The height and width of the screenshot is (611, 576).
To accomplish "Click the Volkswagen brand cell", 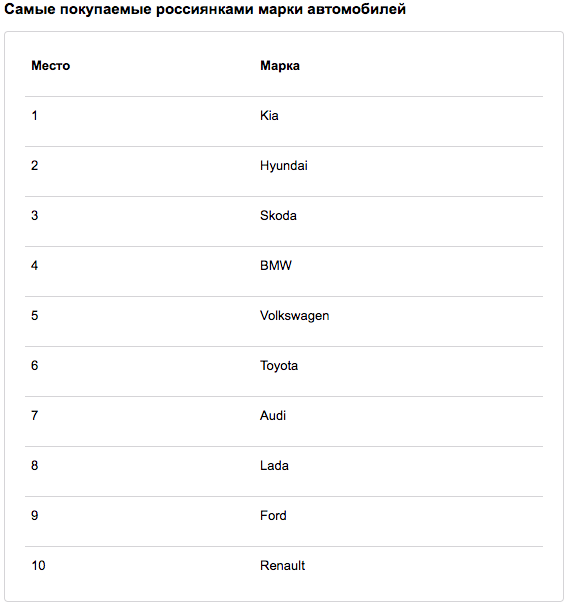I will (295, 316).
